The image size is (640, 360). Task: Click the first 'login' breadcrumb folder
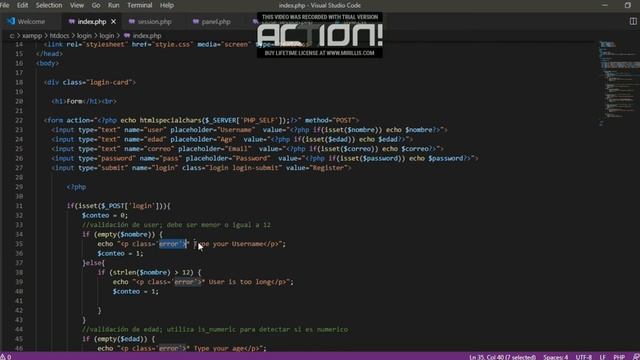coord(84,36)
